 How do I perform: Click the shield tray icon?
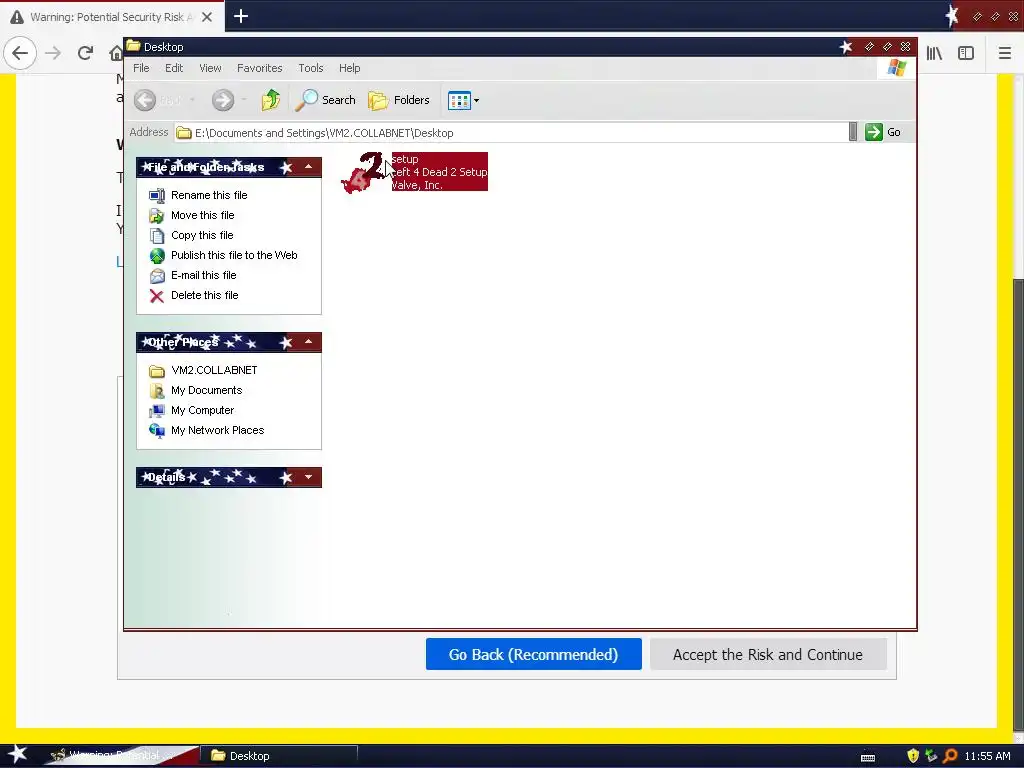[x=913, y=756]
